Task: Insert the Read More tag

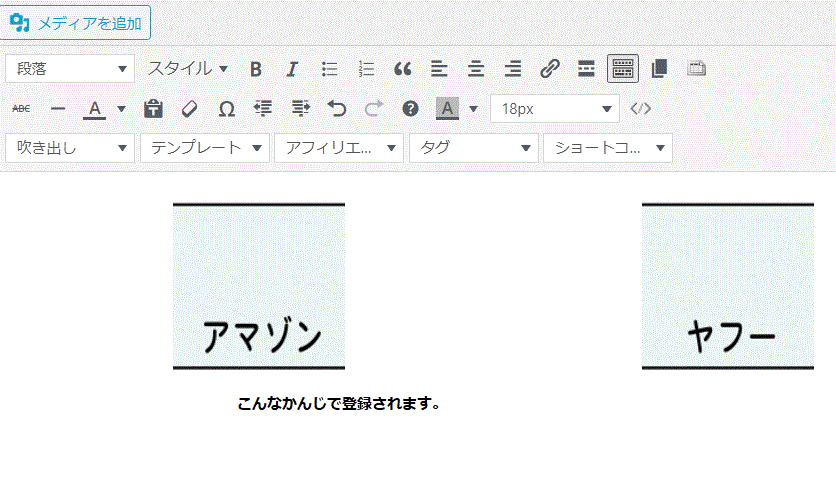Action: (x=586, y=69)
